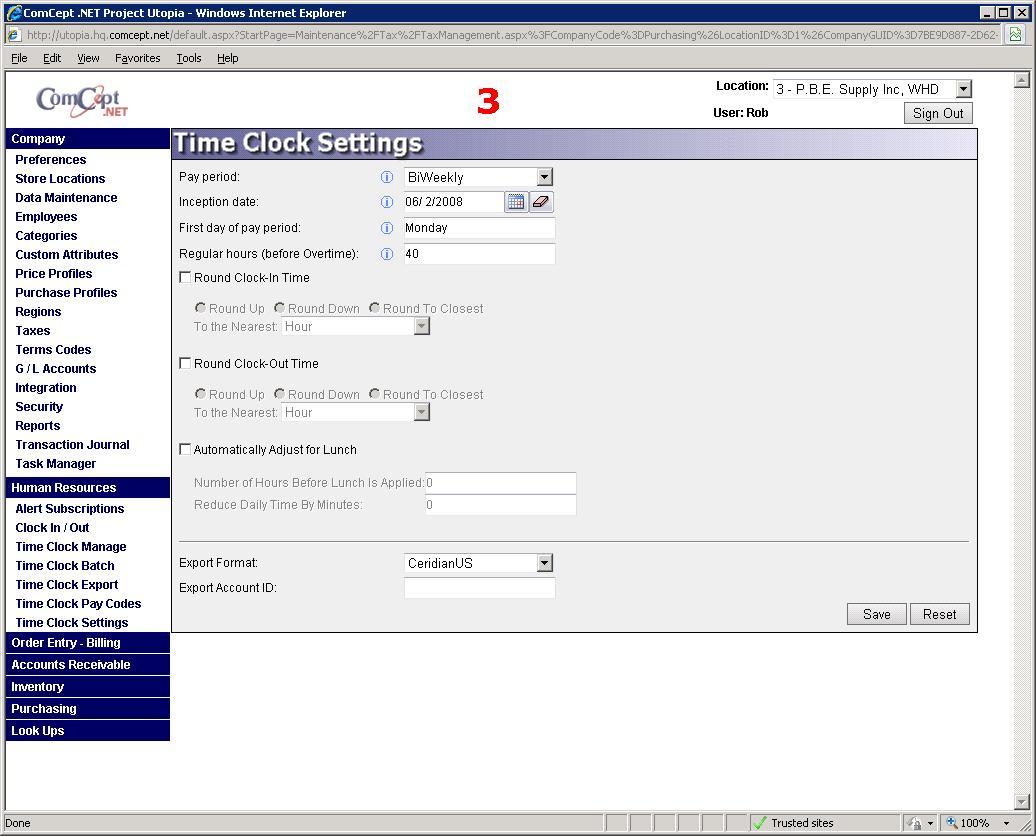Click the First day of pay period field
This screenshot has height=836, width=1036.
pyautogui.click(x=479, y=228)
